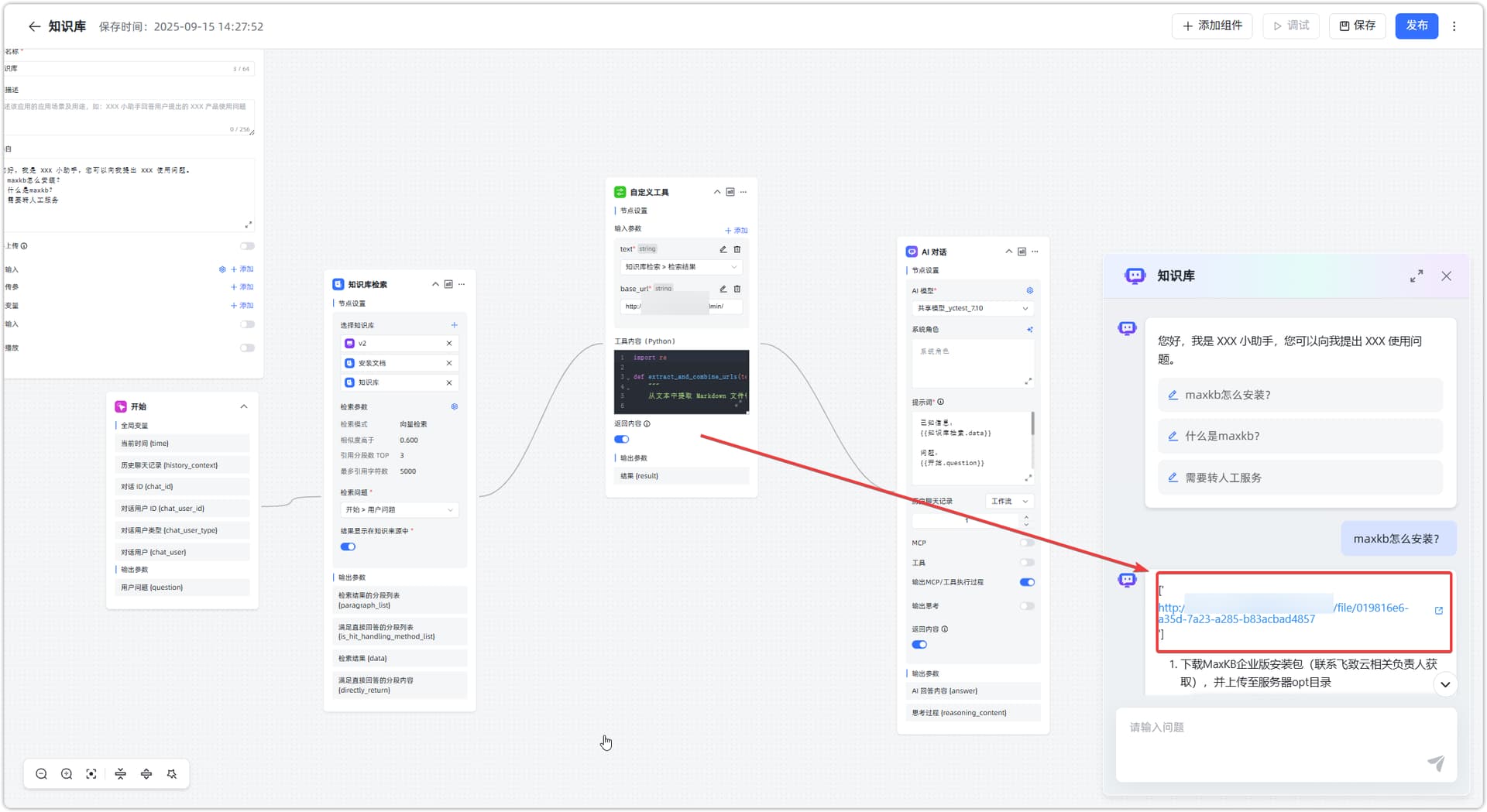The height and width of the screenshot is (812, 1487).
Task: Zoom in the workflow canvas
Action: pos(67,774)
